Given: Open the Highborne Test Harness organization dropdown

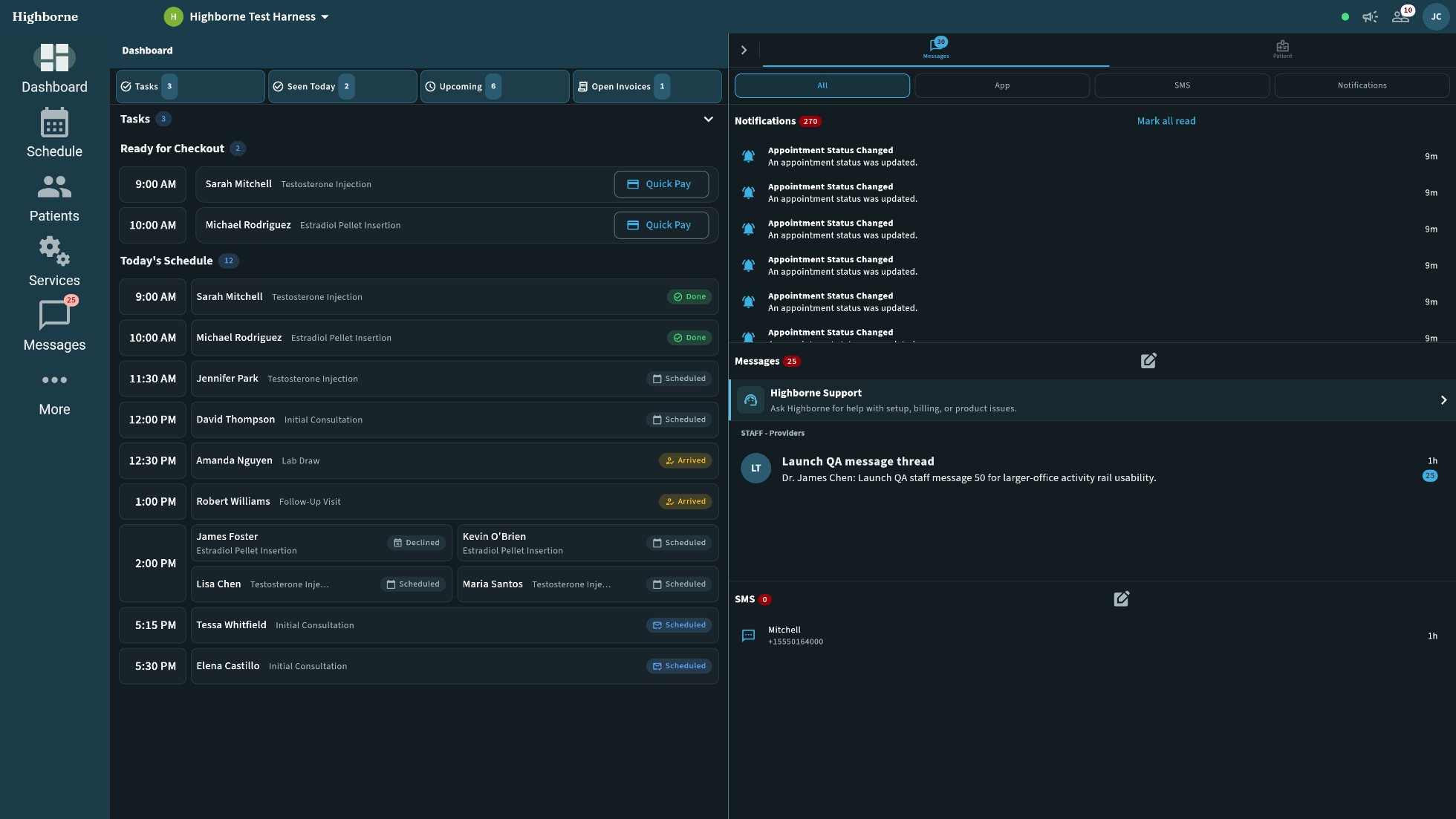Looking at the screenshot, I should click(259, 16).
